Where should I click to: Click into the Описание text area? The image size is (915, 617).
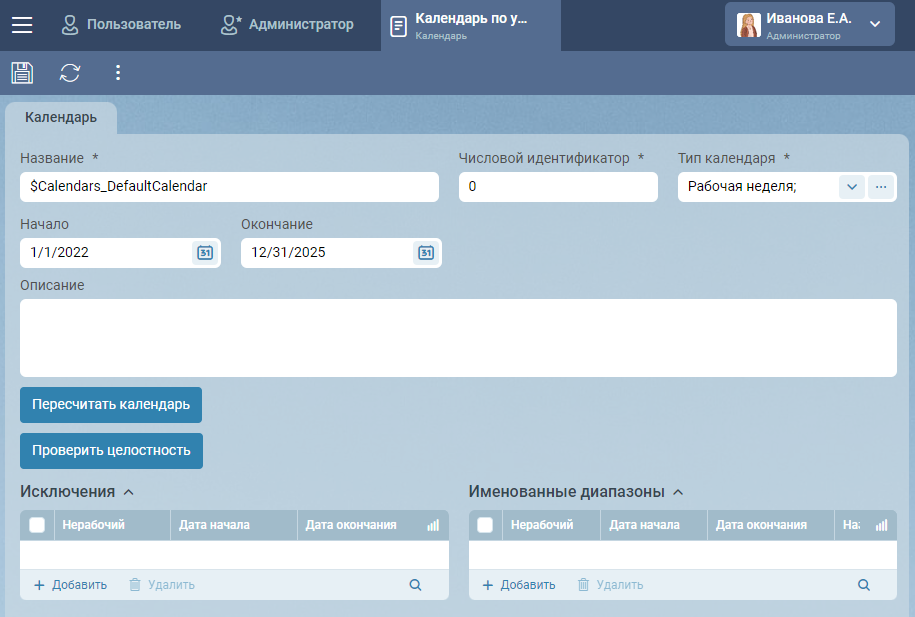(458, 338)
